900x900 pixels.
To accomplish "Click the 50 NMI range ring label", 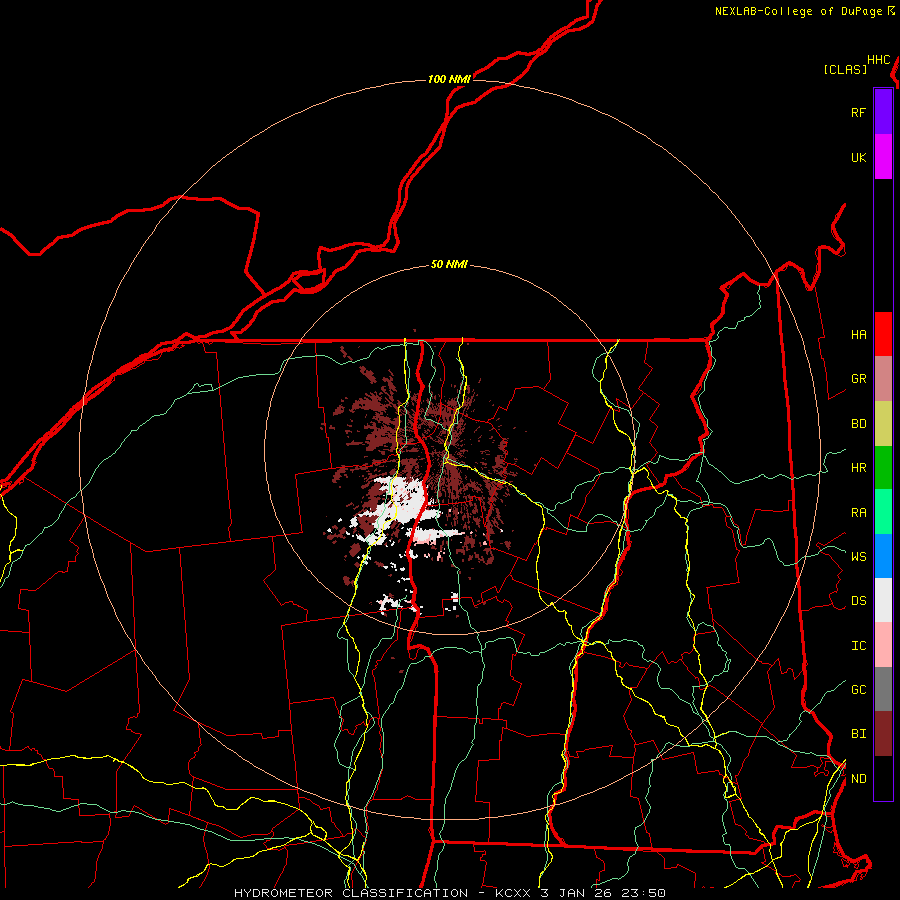I will pyautogui.click(x=449, y=265).
